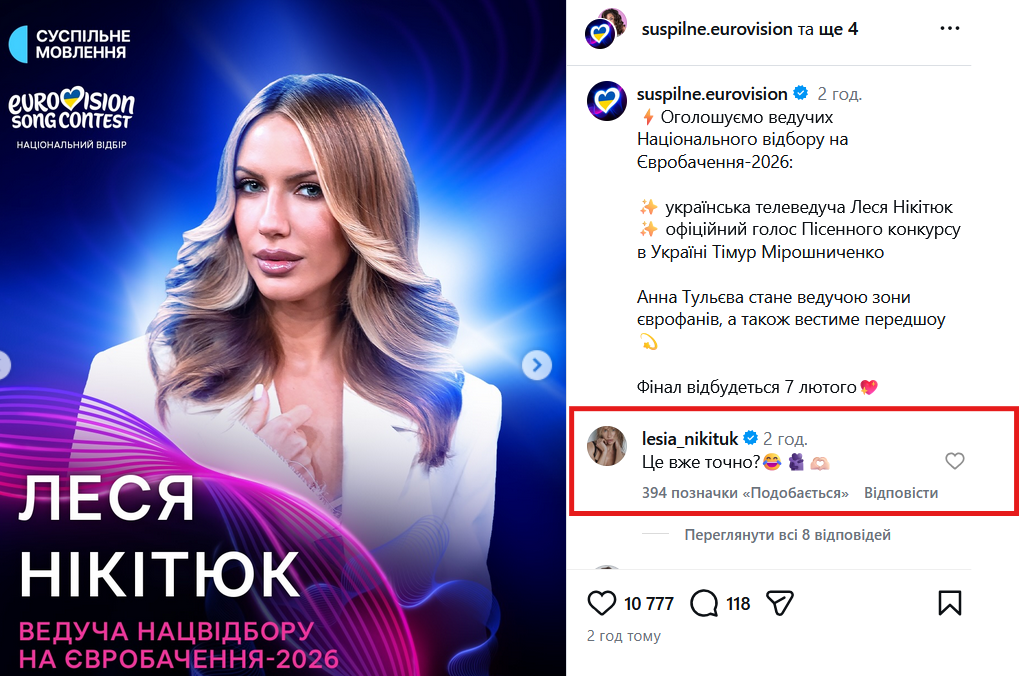This screenshot has height=676, width=1019.
Task: Open suspilne.eurovision username in caption
Action: (712, 94)
